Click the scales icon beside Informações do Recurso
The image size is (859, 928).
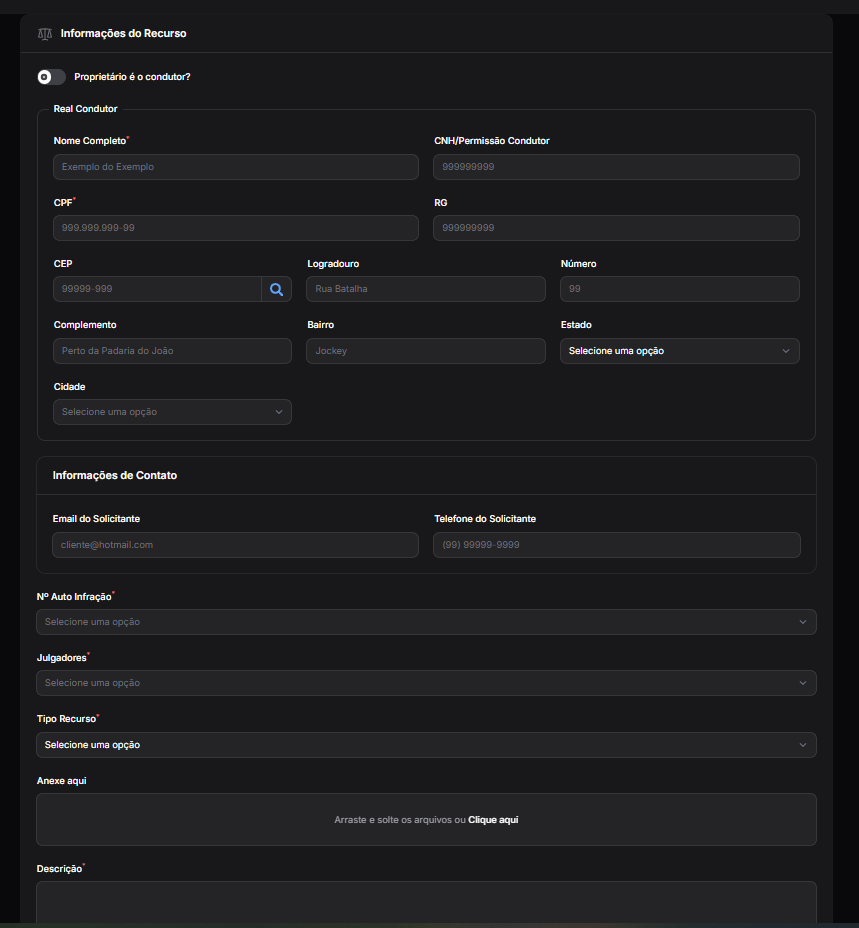(x=44, y=33)
